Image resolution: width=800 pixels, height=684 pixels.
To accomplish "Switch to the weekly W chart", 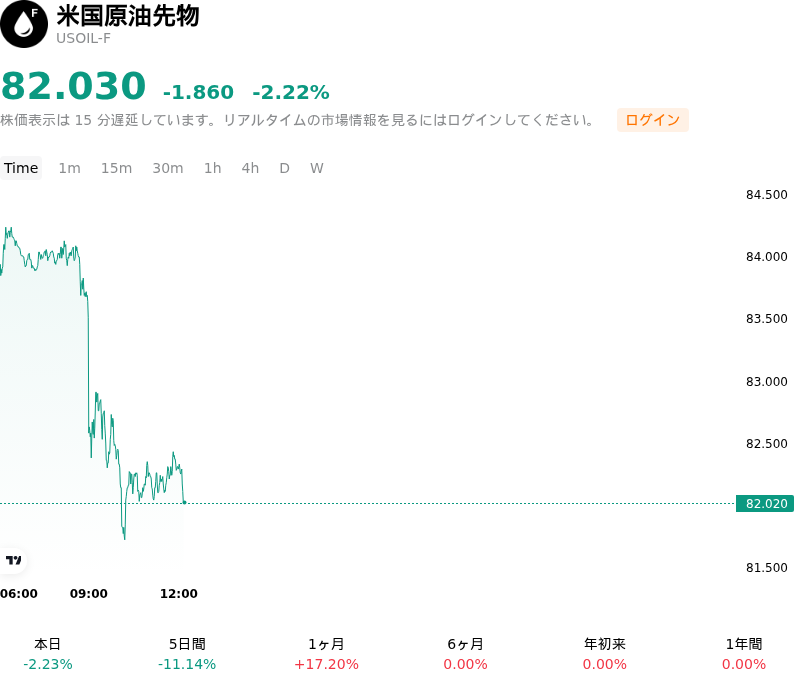I will tap(317, 168).
